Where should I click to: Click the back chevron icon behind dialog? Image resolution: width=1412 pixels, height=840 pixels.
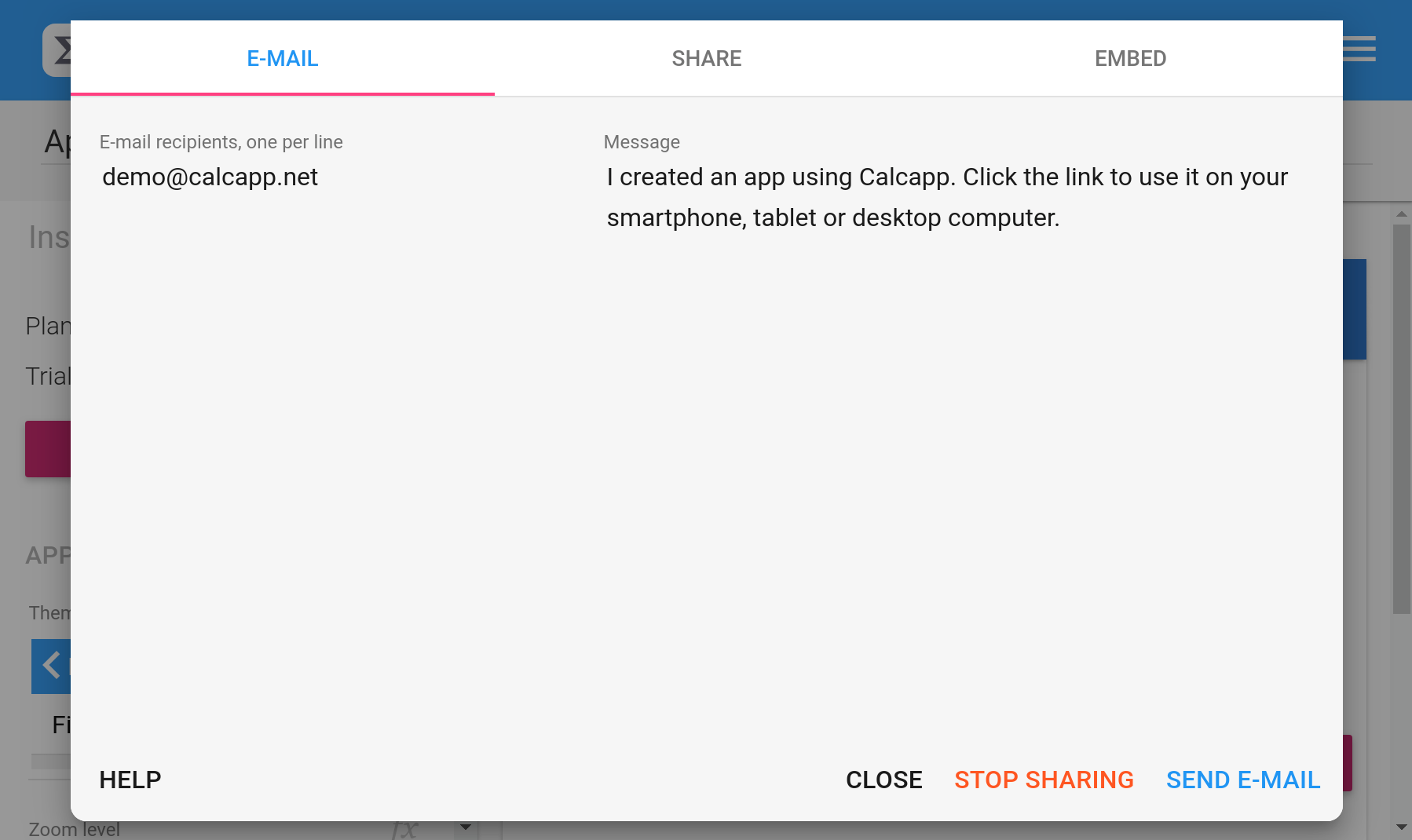51,666
